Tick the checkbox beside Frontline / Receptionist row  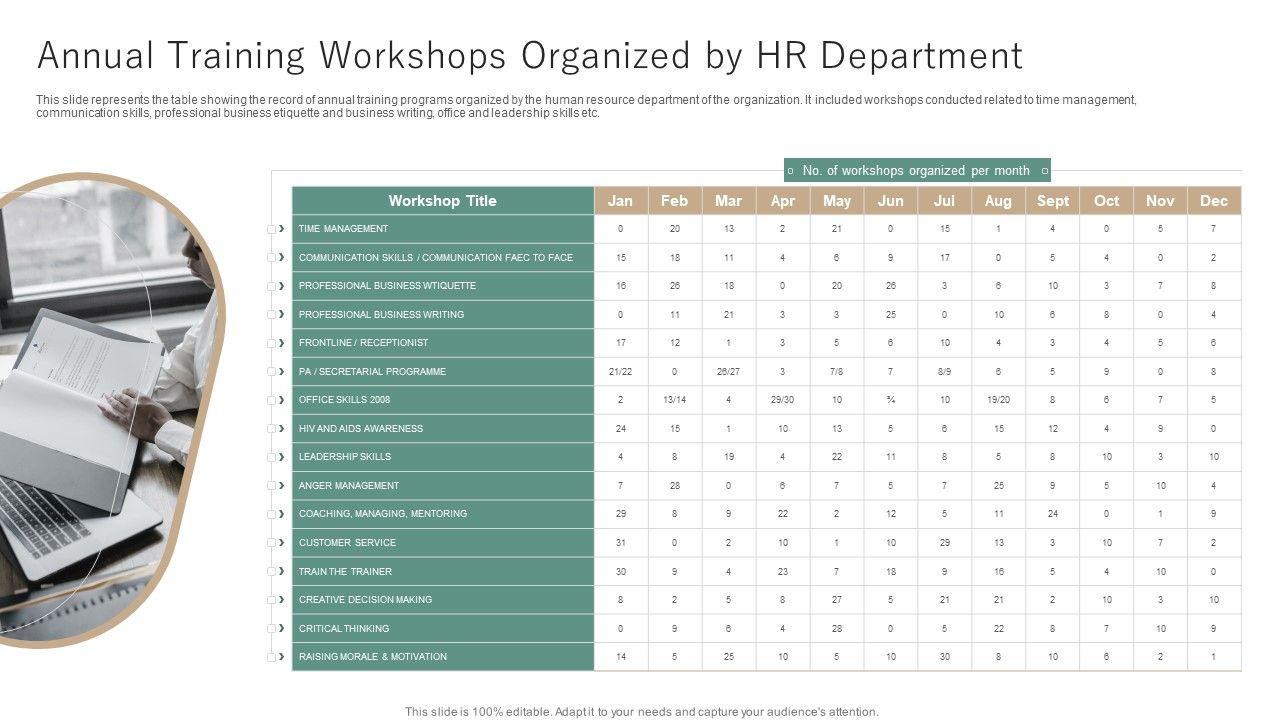tap(271, 343)
